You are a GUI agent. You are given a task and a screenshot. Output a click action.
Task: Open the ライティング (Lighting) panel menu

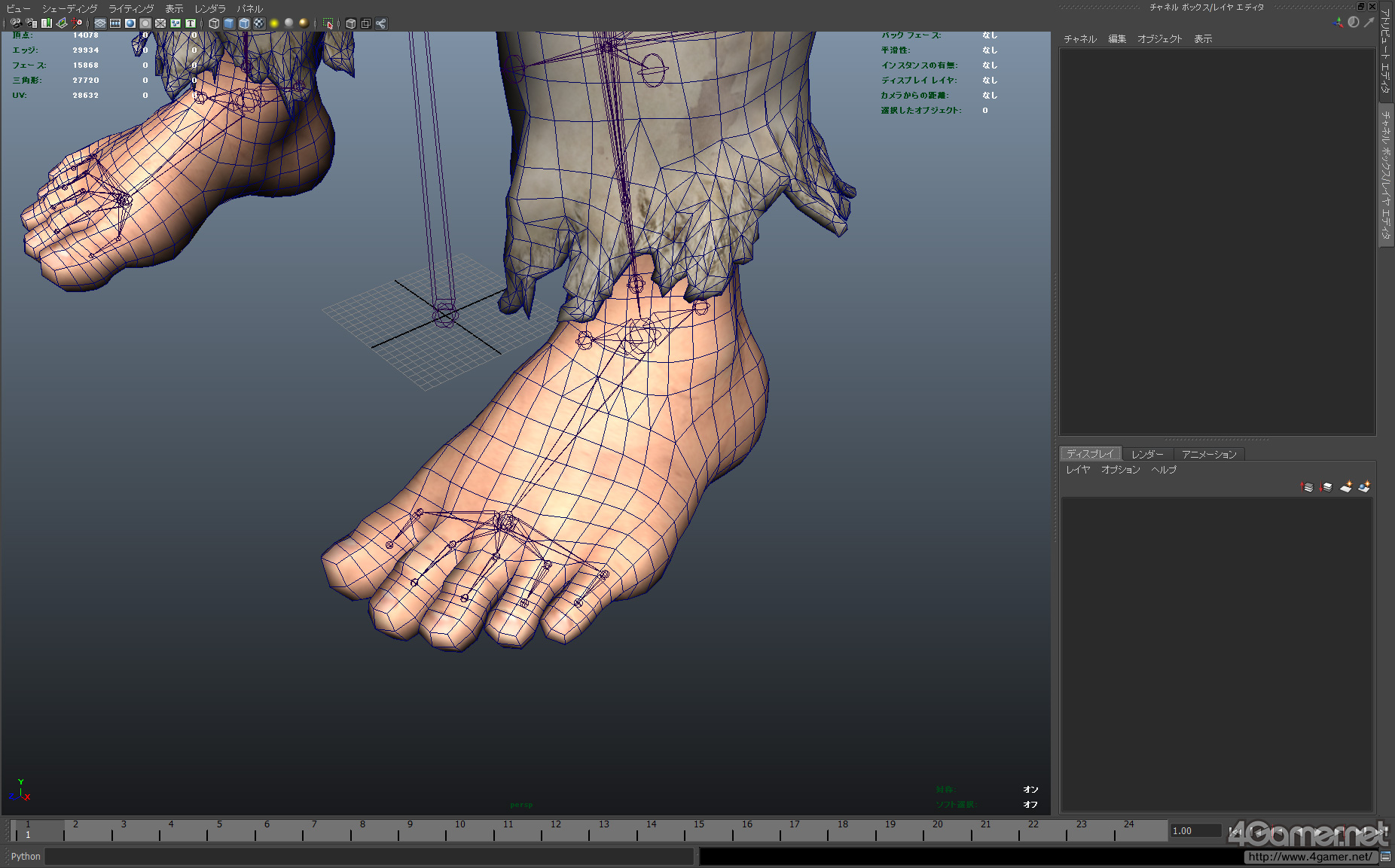tap(131, 9)
